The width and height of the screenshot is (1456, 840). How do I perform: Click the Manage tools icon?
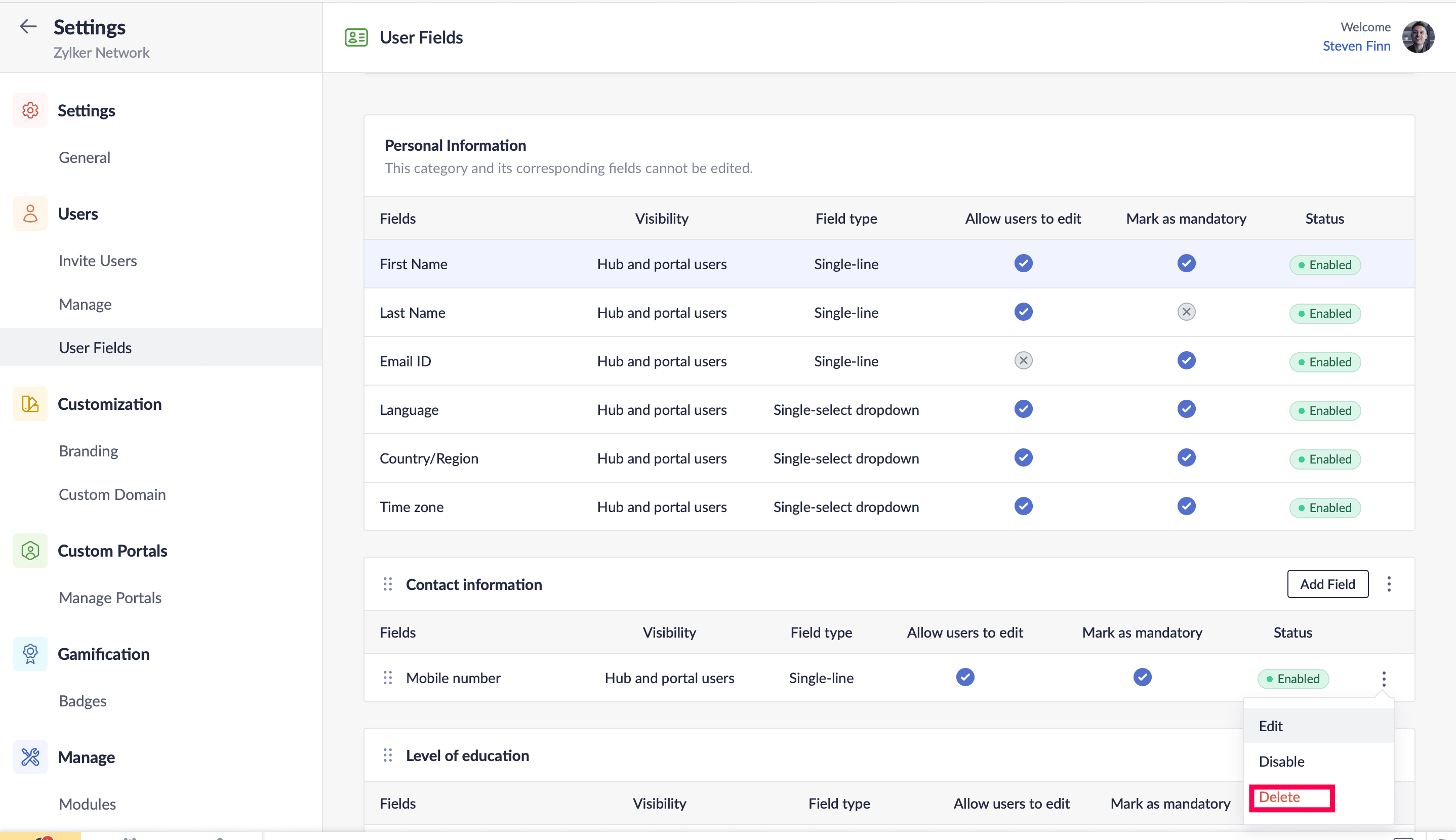pyautogui.click(x=30, y=757)
